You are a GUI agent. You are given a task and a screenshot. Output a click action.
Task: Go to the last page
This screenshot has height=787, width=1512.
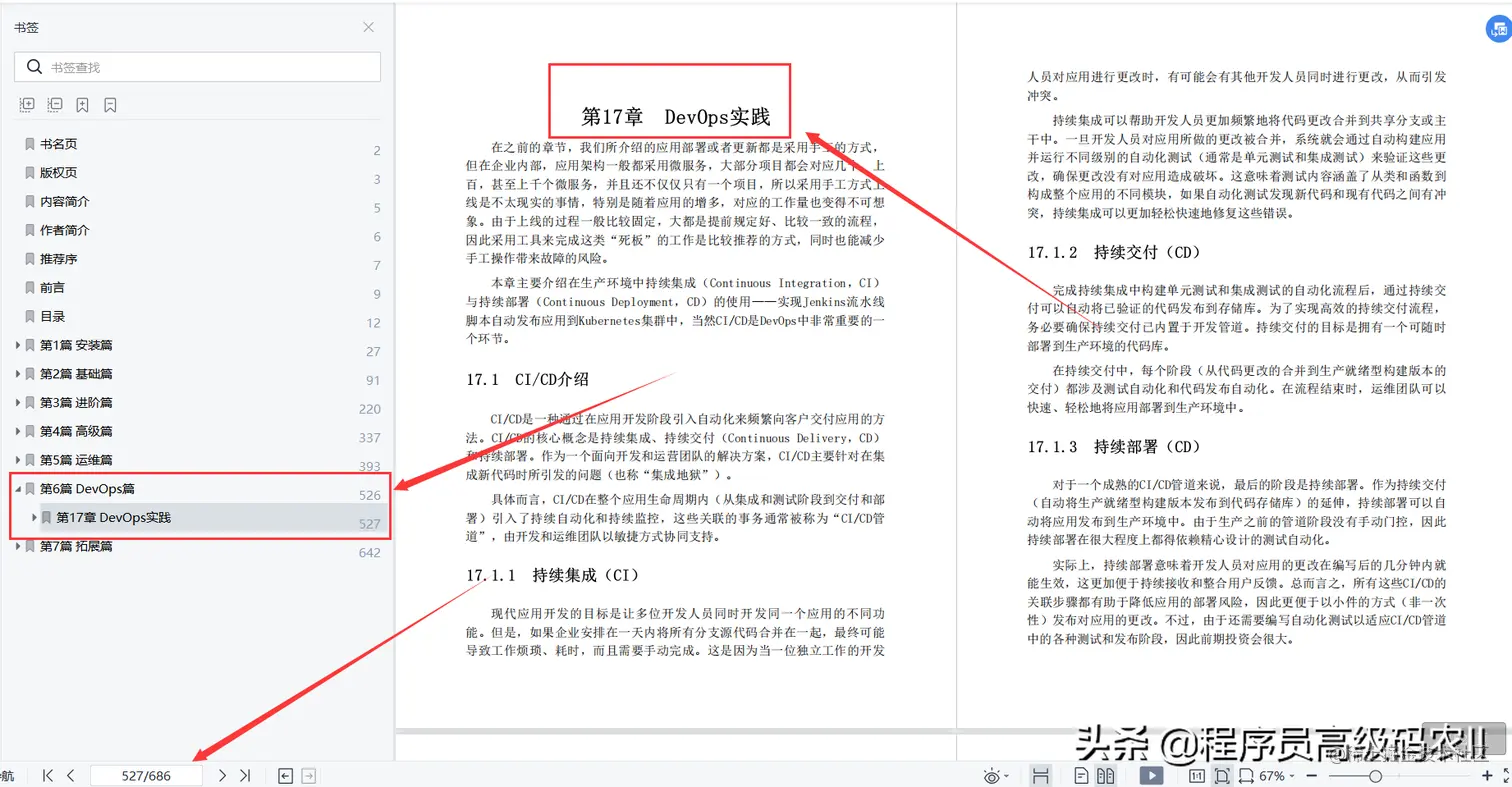click(244, 775)
